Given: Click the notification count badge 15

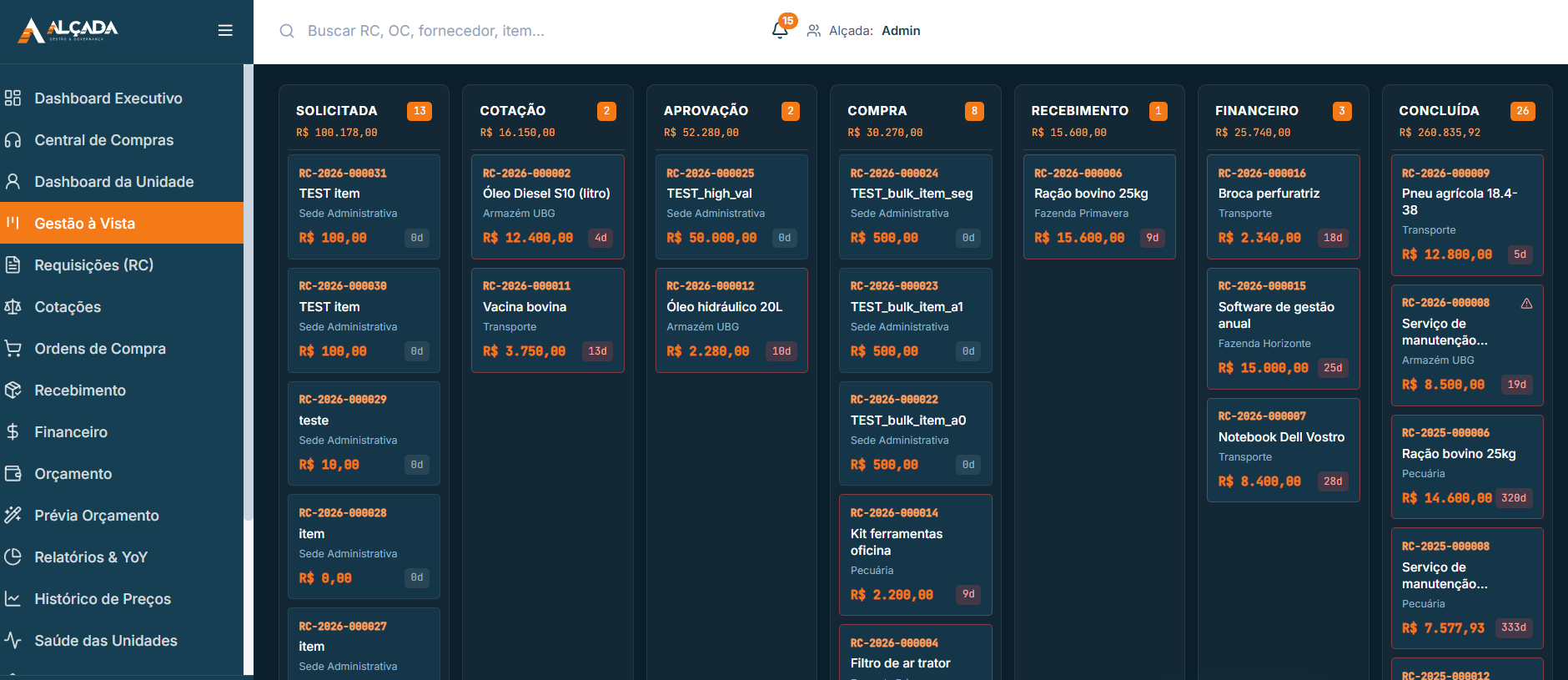Looking at the screenshot, I should click(x=788, y=21).
